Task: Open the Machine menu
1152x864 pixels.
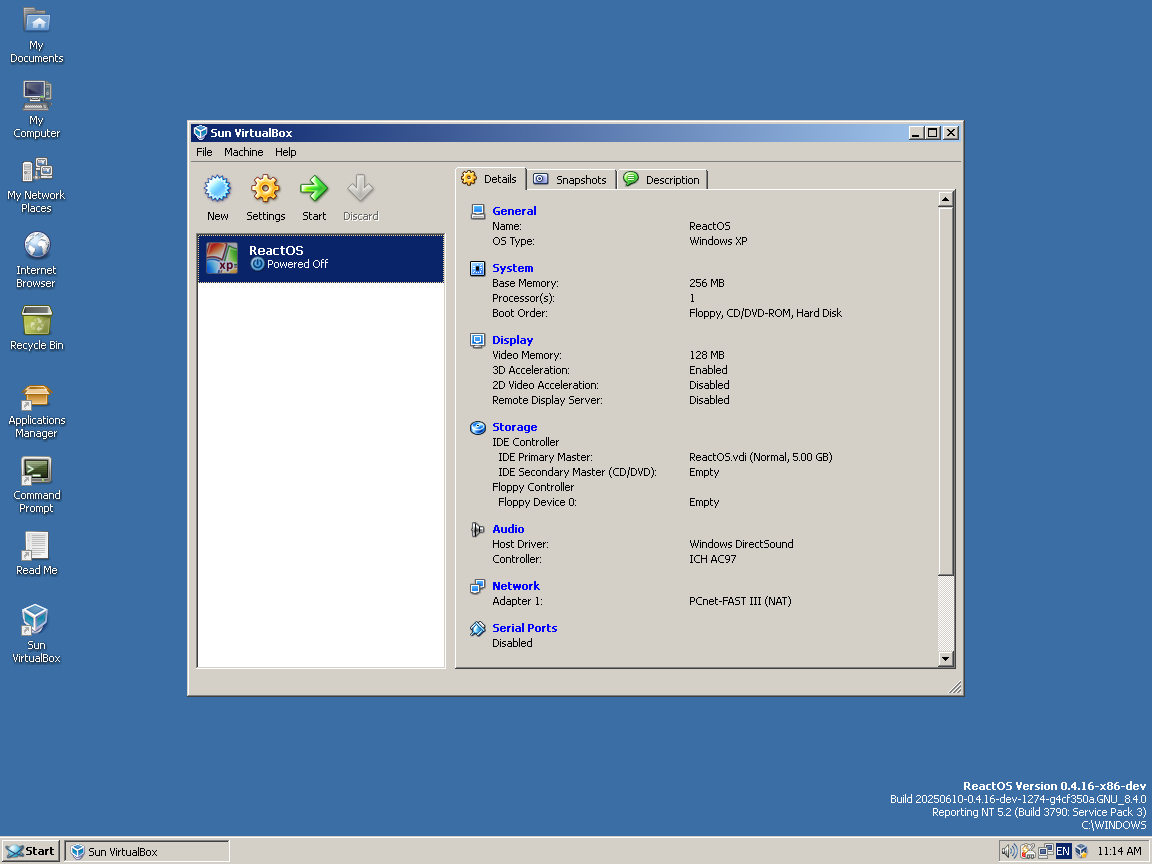Action: point(243,152)
